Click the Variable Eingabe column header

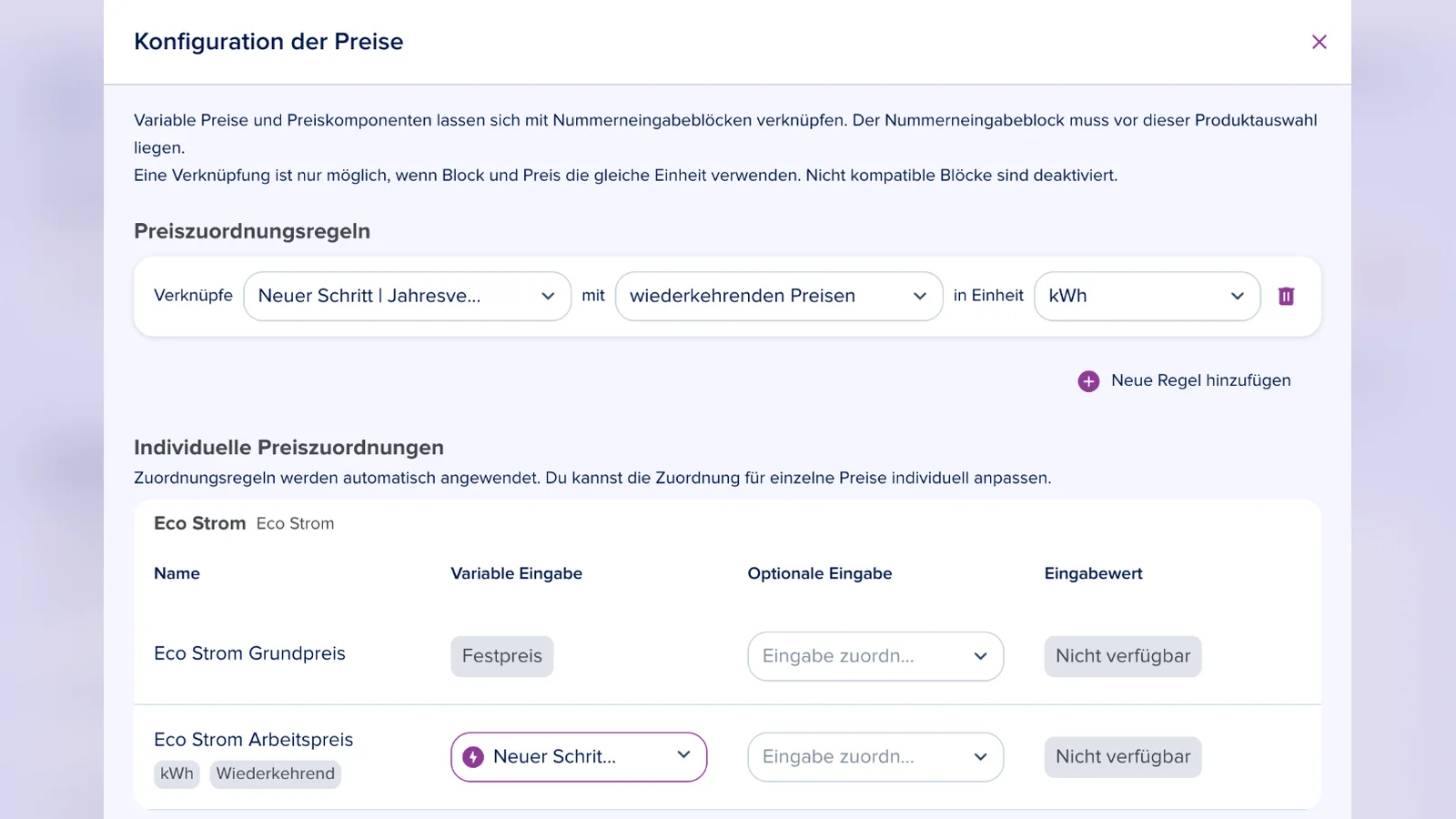(x=516, y=573)
